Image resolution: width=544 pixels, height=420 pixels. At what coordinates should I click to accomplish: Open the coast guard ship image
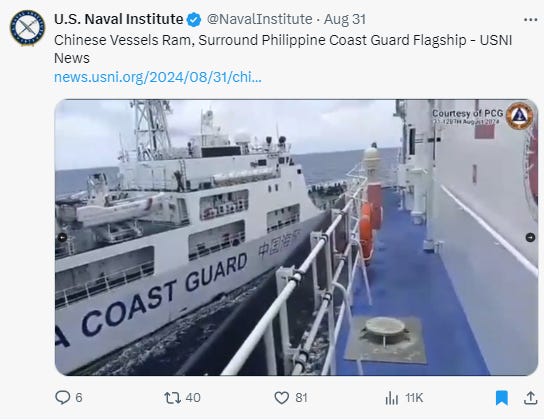pos(296,238)
